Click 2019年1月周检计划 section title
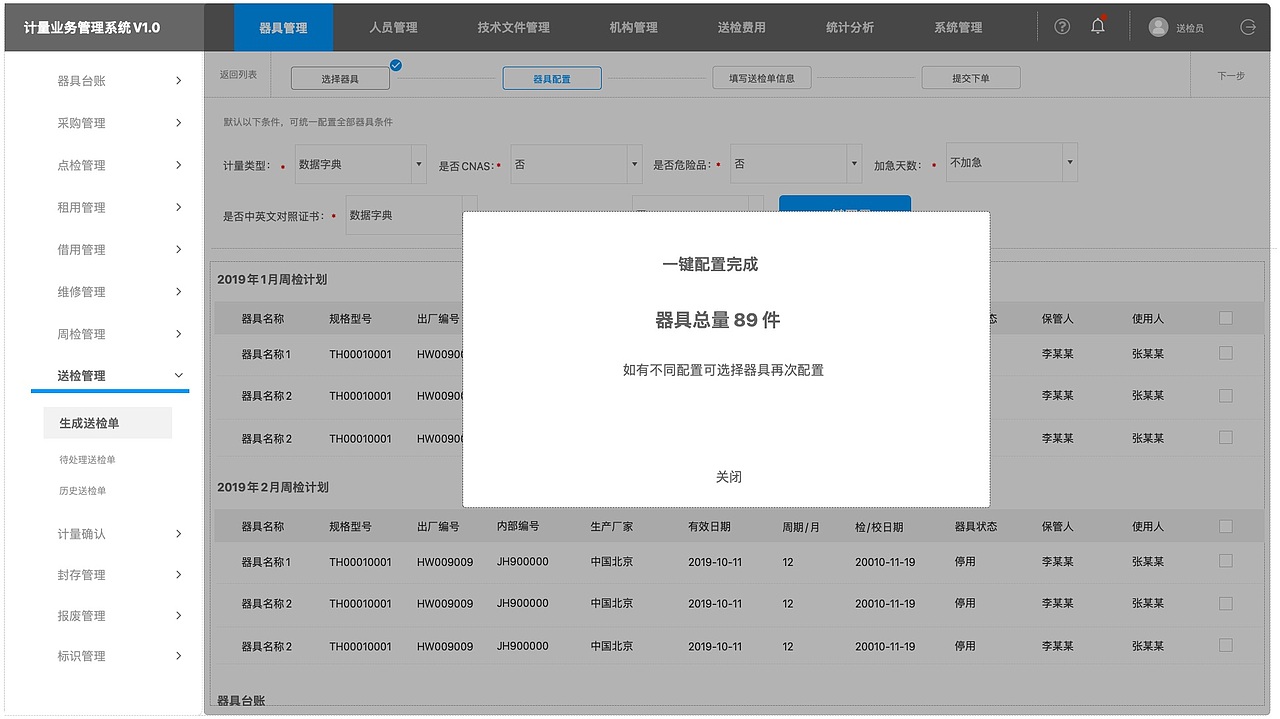This screenshot has width=1280, height=719. click(272, 280)
